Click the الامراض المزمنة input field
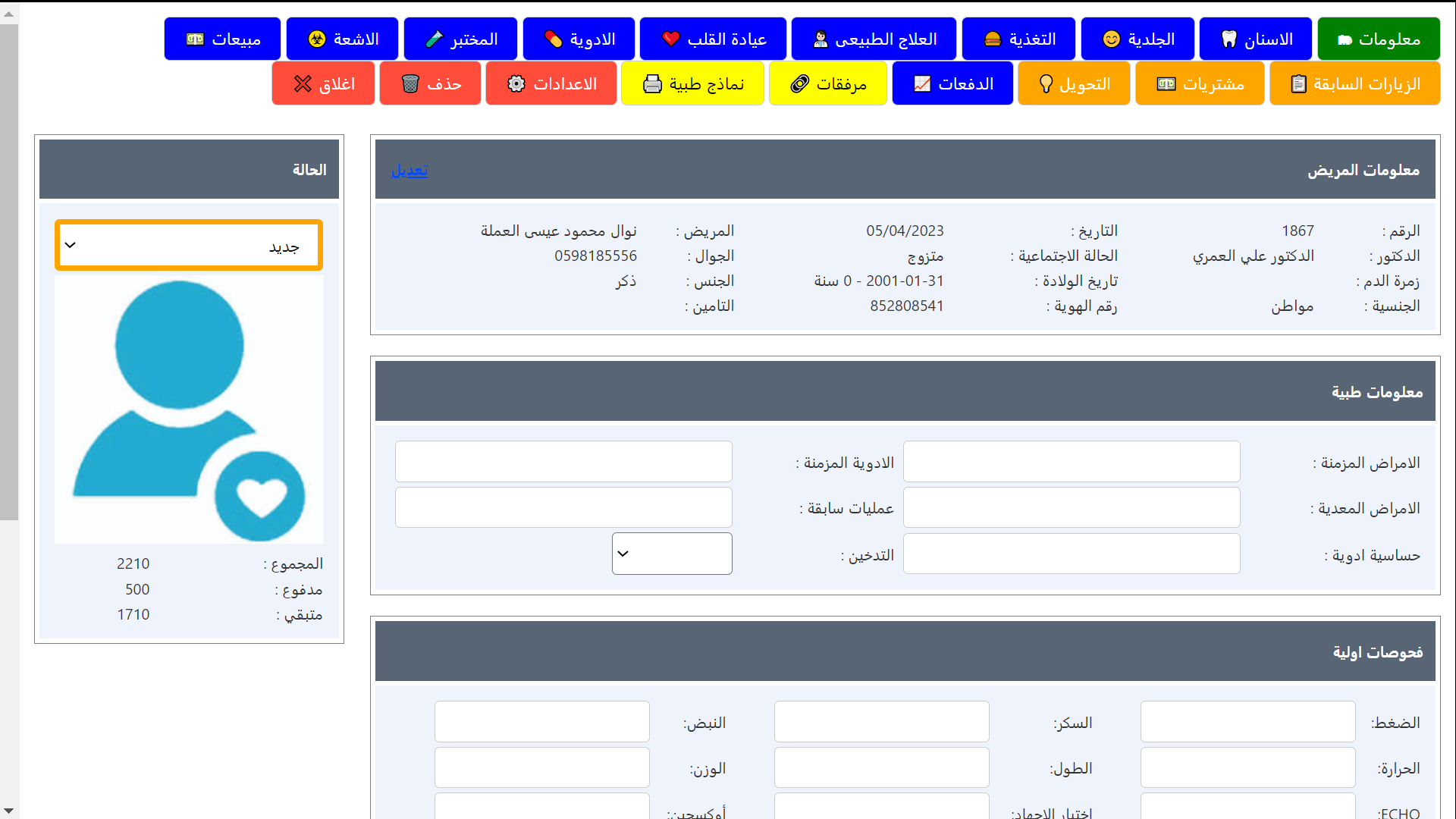The height and width of the screenshot is (819, 1456). coord(1071,462)
